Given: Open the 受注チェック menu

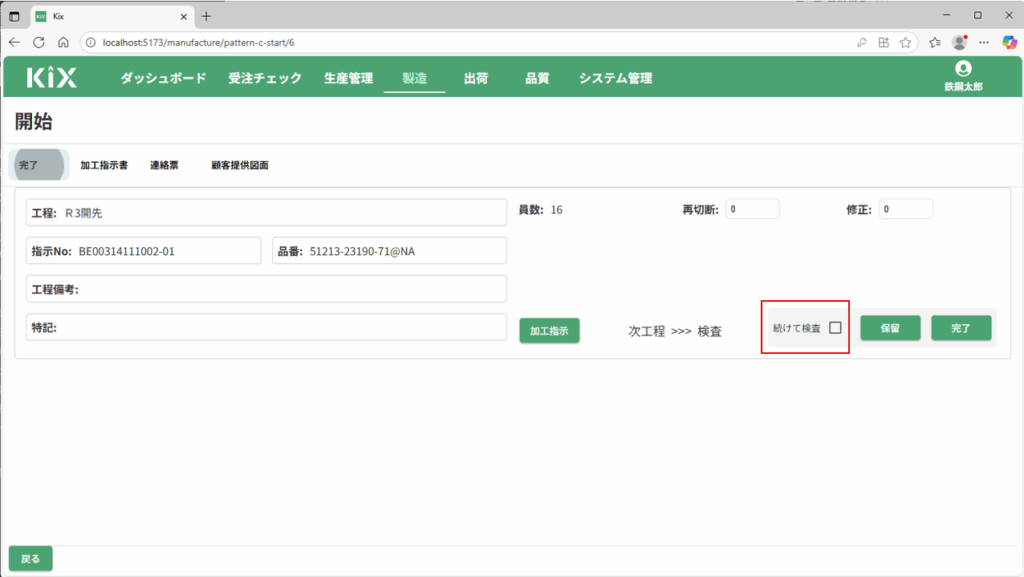Looking at the screenshot, I should click(x=265, y=78).
